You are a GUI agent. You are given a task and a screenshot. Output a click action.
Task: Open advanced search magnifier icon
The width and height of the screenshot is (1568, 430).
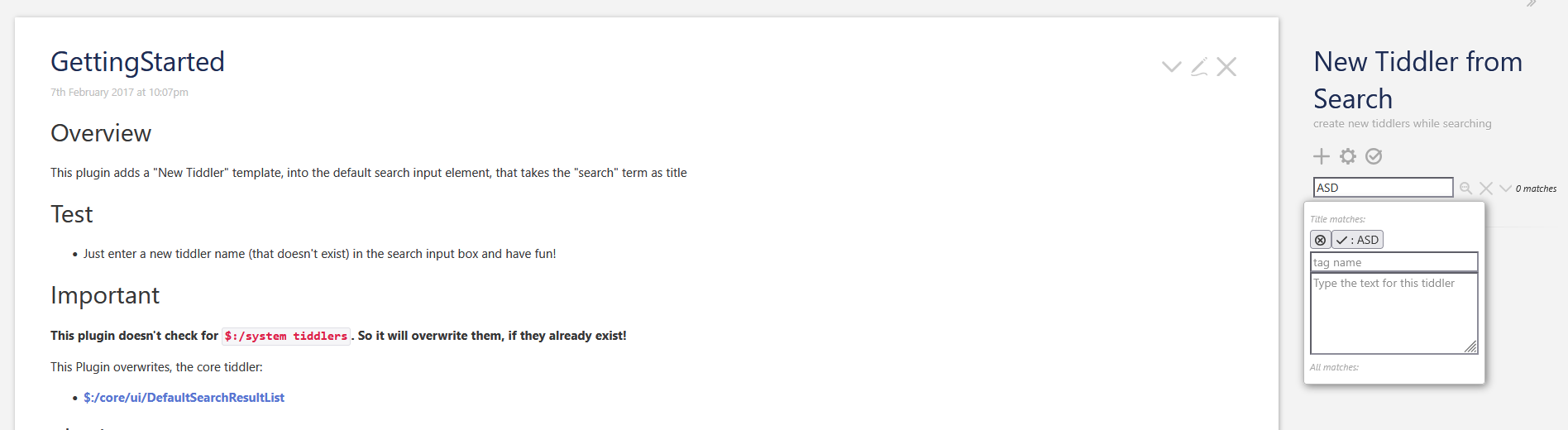pyautogui.click(x=1465, y=189)
